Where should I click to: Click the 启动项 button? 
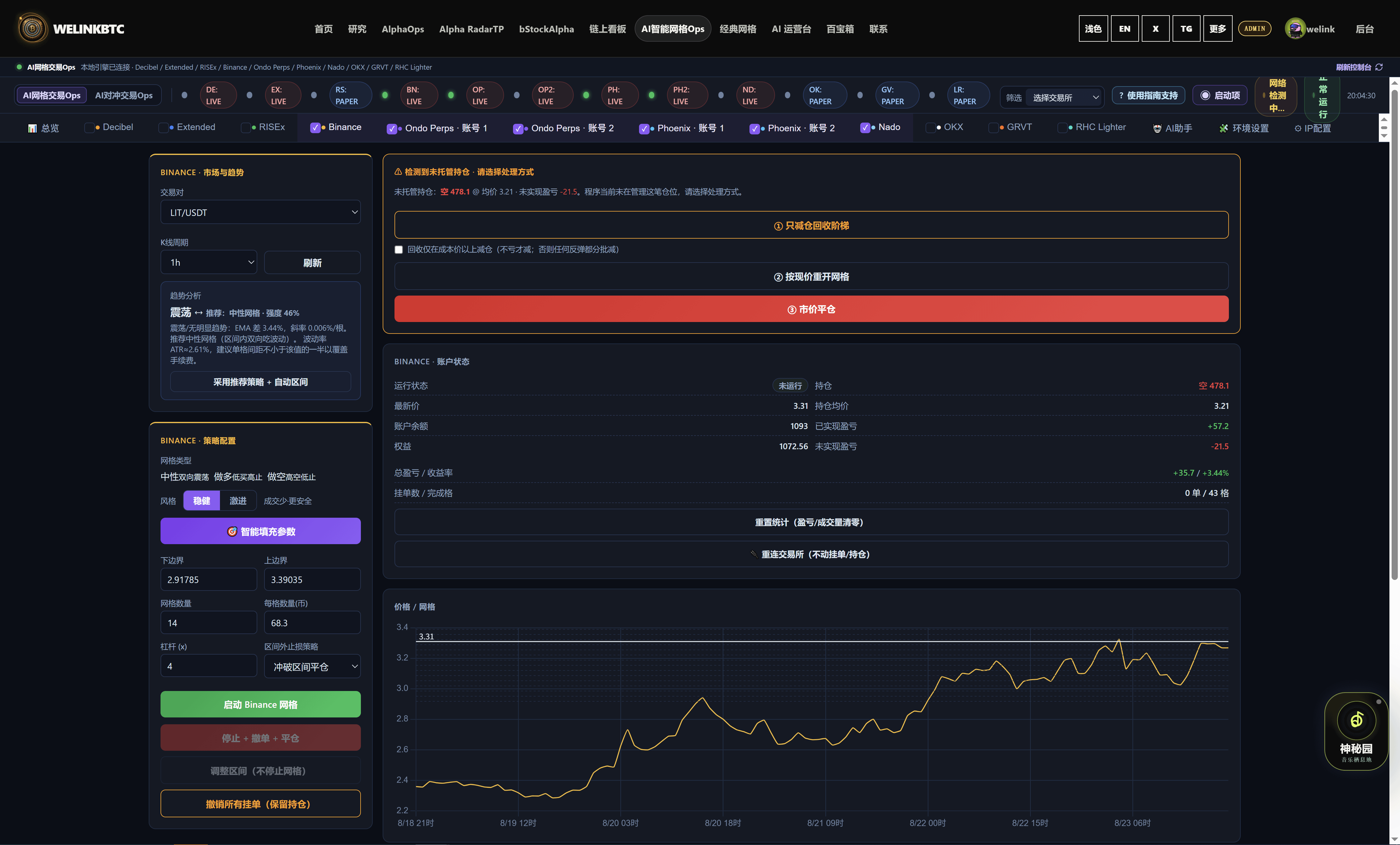(1220, 96)
